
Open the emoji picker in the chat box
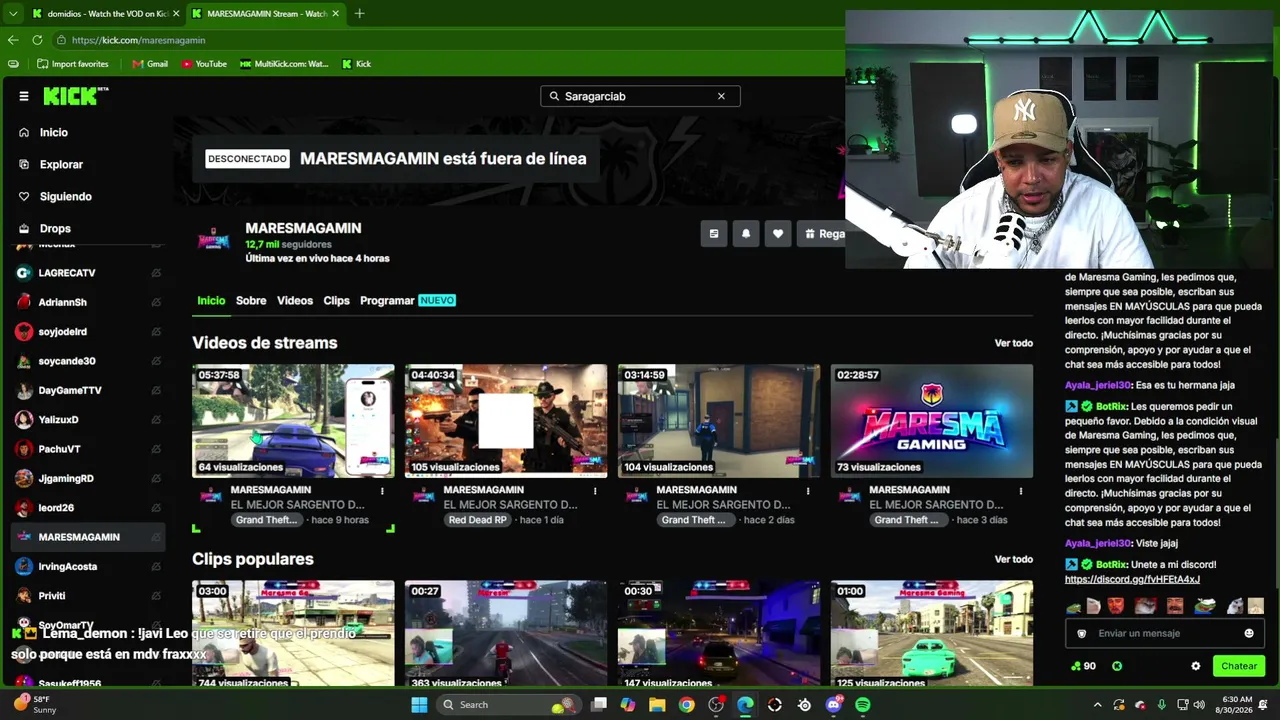pyautogui.click(x=1249, y=633)
